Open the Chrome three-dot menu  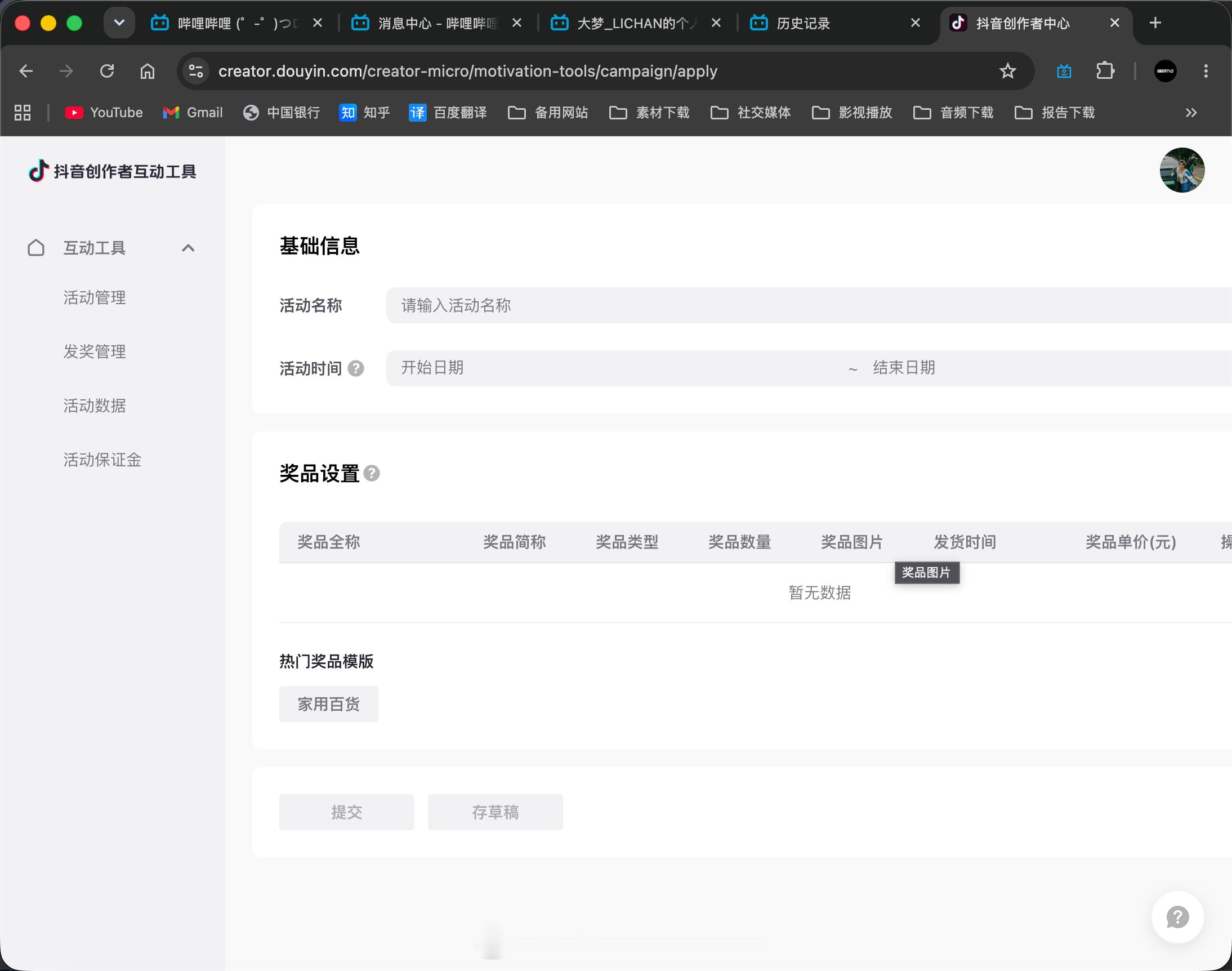[x=1206, y=71]
